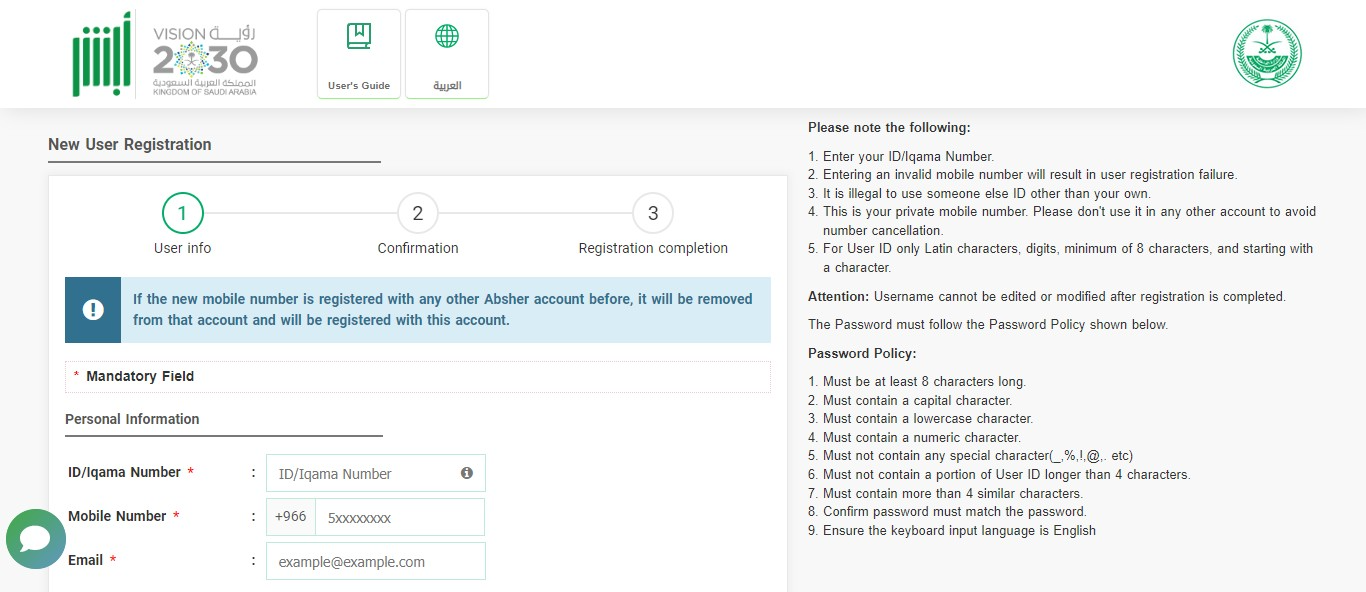The image size is (1366, 592).
Task: Click the +966 country code prefix
Action: (291, 517)
